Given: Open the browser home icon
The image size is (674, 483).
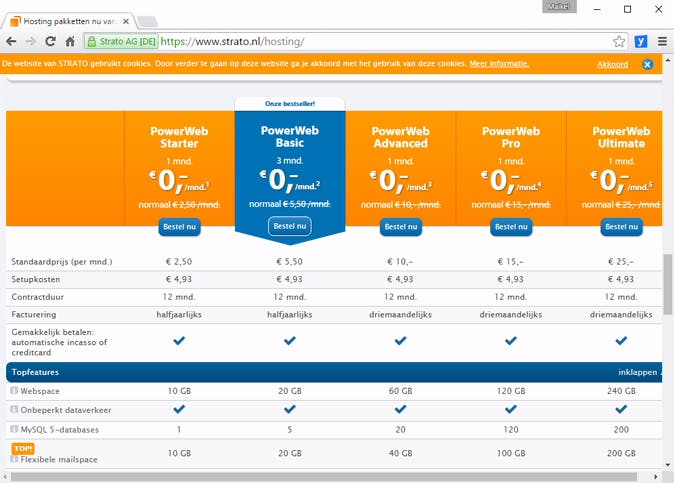Looking at the screenshot, I should (x=70, y=42).
